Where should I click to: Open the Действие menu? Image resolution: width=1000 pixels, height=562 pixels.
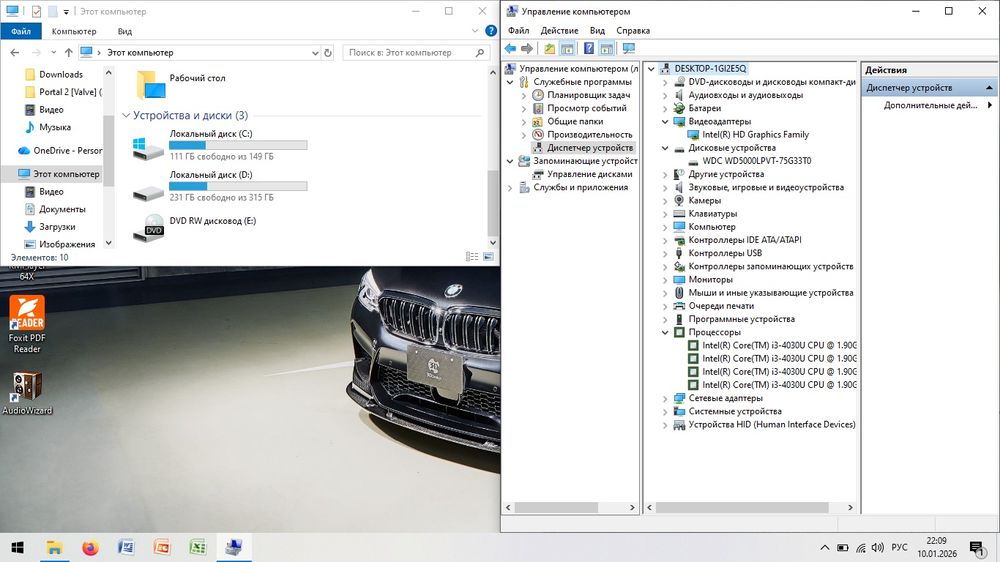pyautogui.click(x=559, y=31)
